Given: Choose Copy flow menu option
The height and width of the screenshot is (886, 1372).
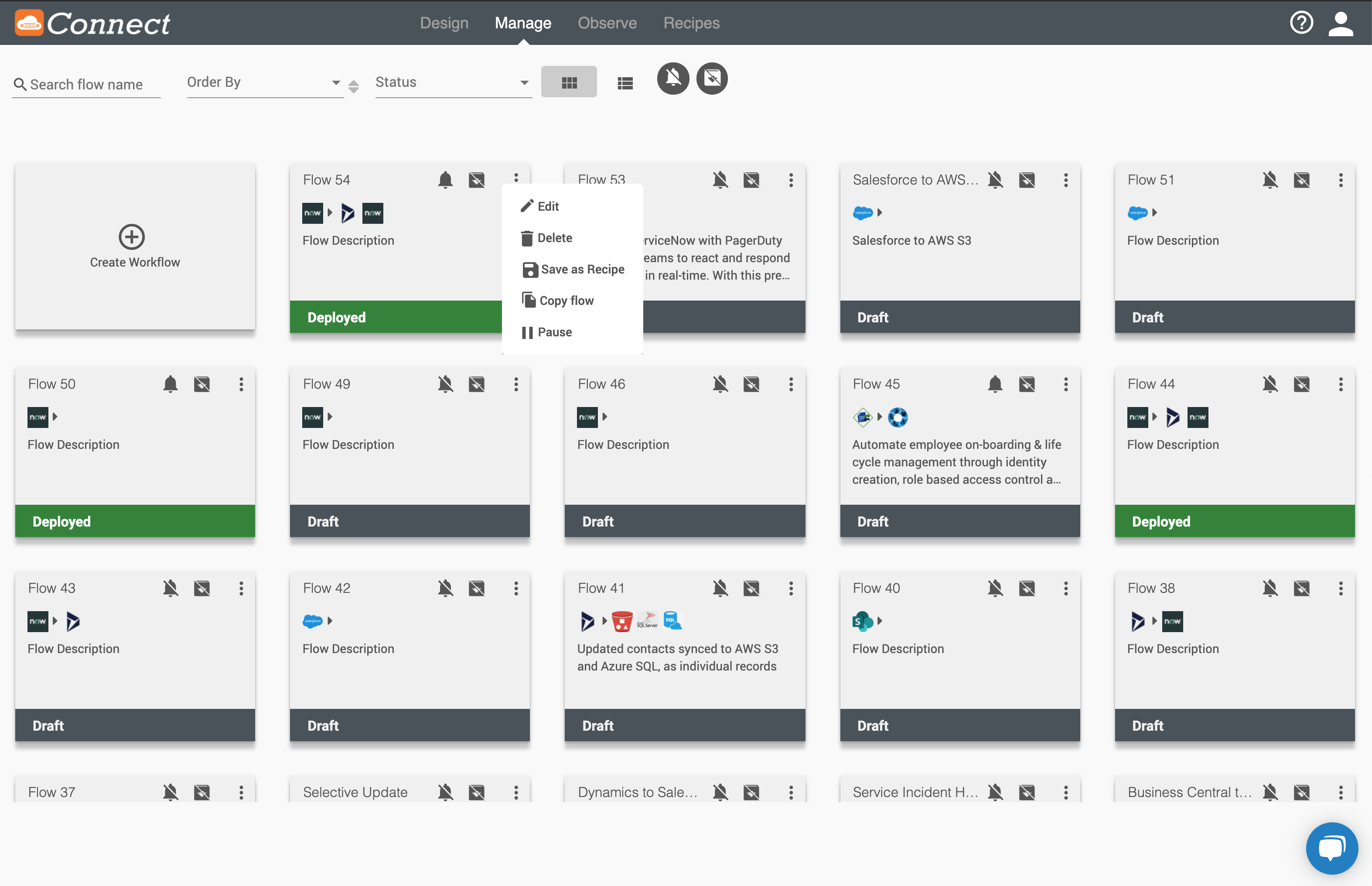Looking at the screenshot, I should tap(572, 300).
